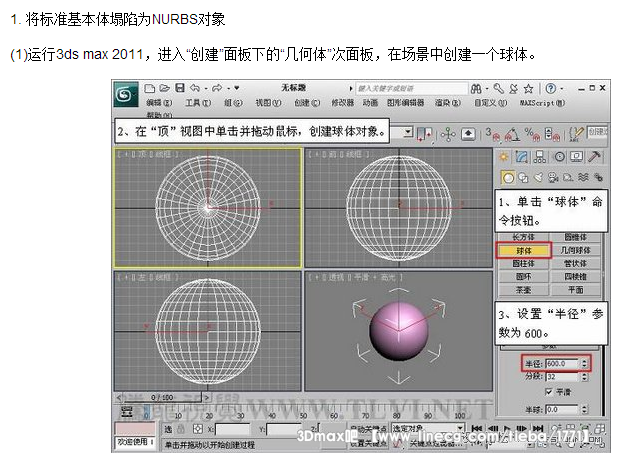Toggle the 3D Snaps button
This screenshot has height=453, width=618.
click(x=493, y=134)
